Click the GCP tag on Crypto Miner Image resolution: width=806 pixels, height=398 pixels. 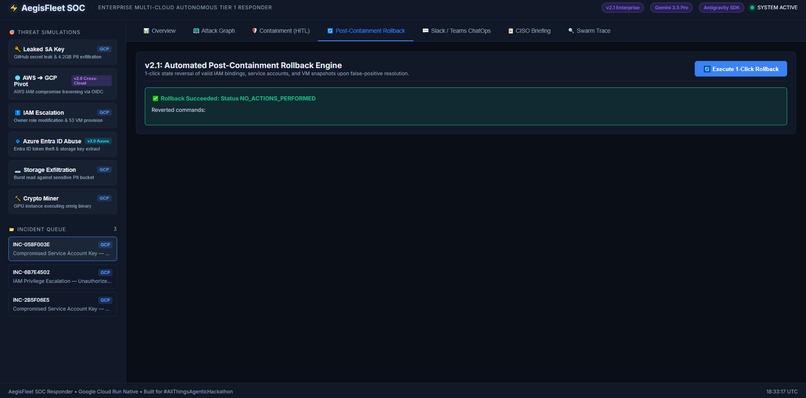pyautogui.click(x=104, y=198)
